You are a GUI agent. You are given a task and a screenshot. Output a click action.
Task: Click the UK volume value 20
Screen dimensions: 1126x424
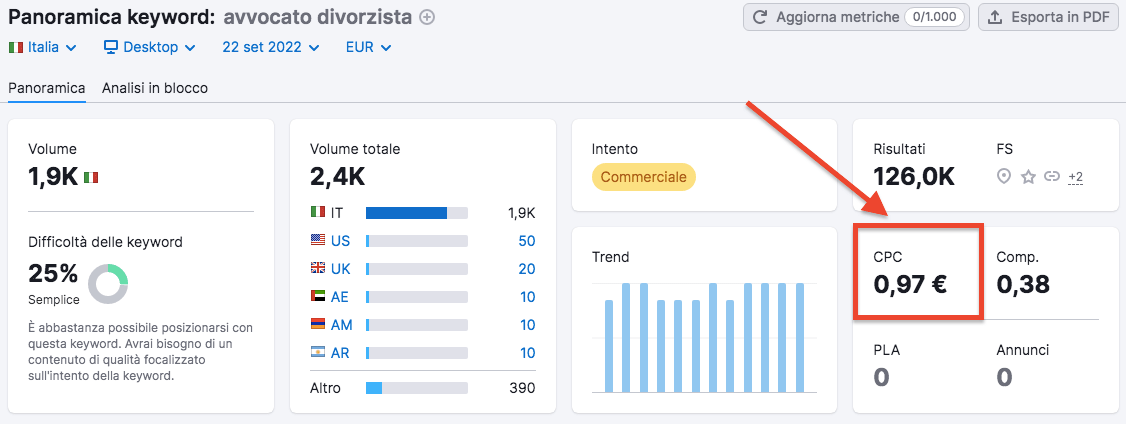(526, 269)
